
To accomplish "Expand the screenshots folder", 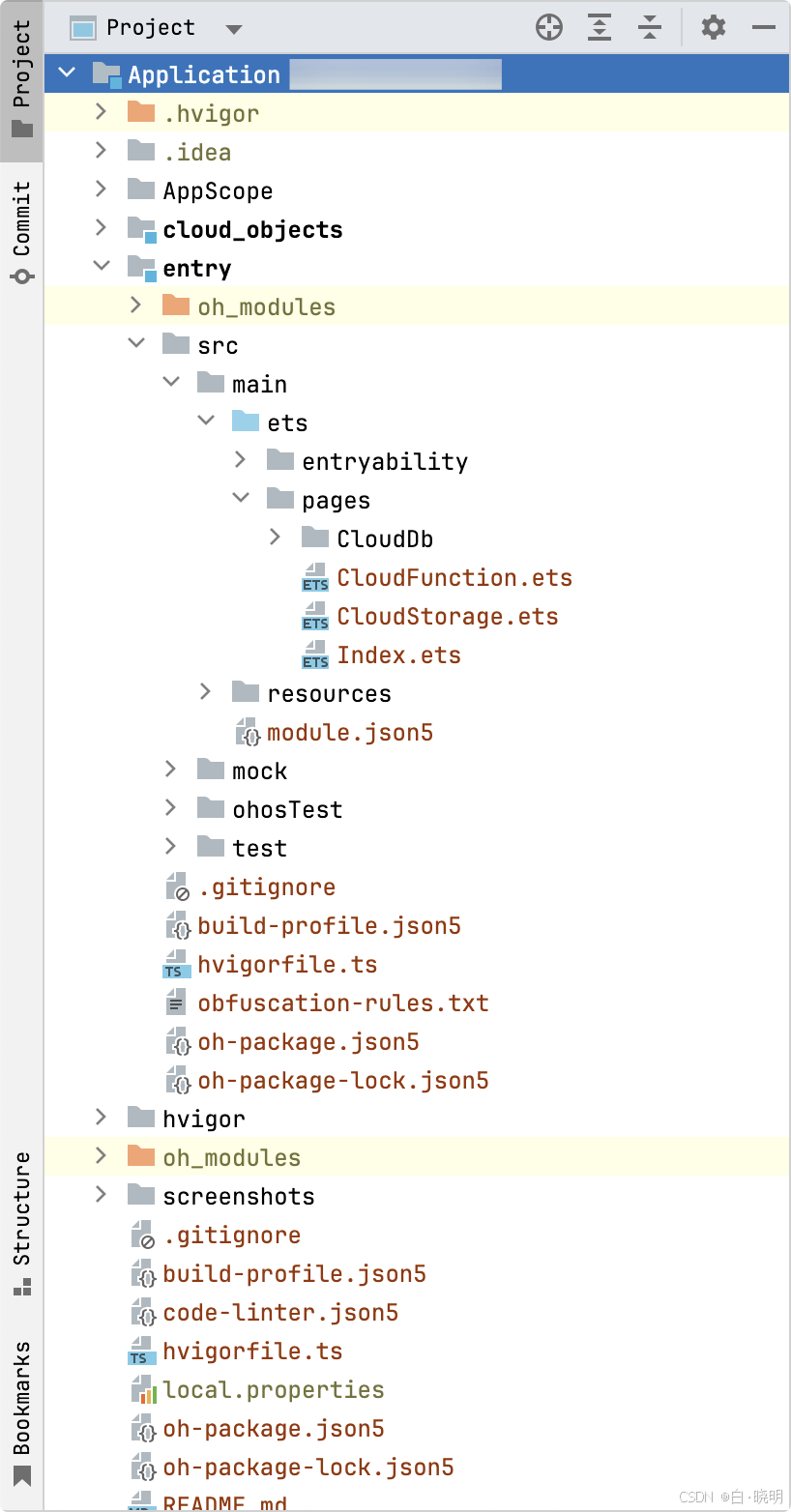I will click(x=102, y=1195).
